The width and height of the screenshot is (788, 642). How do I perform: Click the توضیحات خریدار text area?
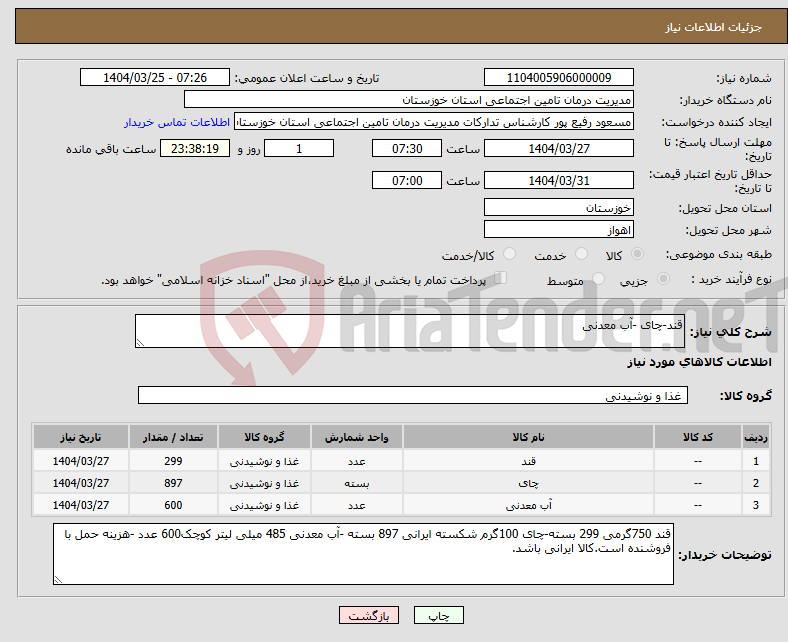(x=363, y=554)
